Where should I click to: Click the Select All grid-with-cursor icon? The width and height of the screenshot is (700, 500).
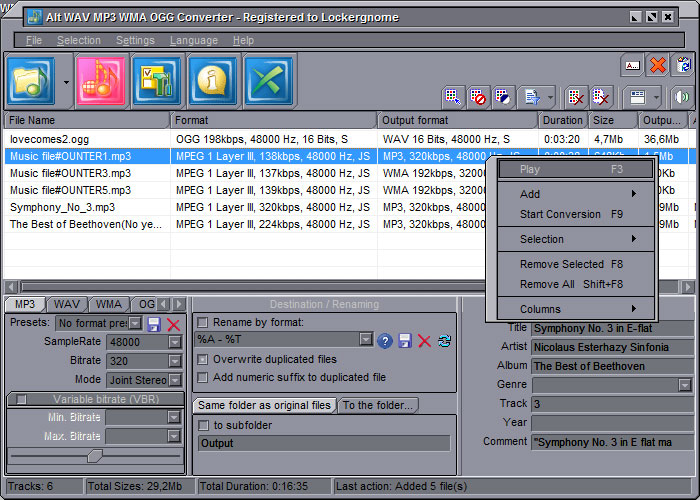453,97
